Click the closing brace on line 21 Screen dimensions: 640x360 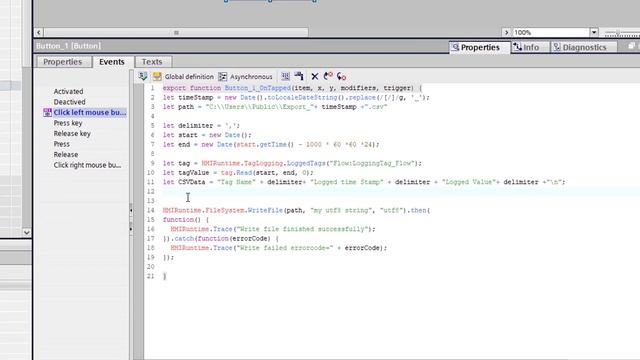point(164,276)
